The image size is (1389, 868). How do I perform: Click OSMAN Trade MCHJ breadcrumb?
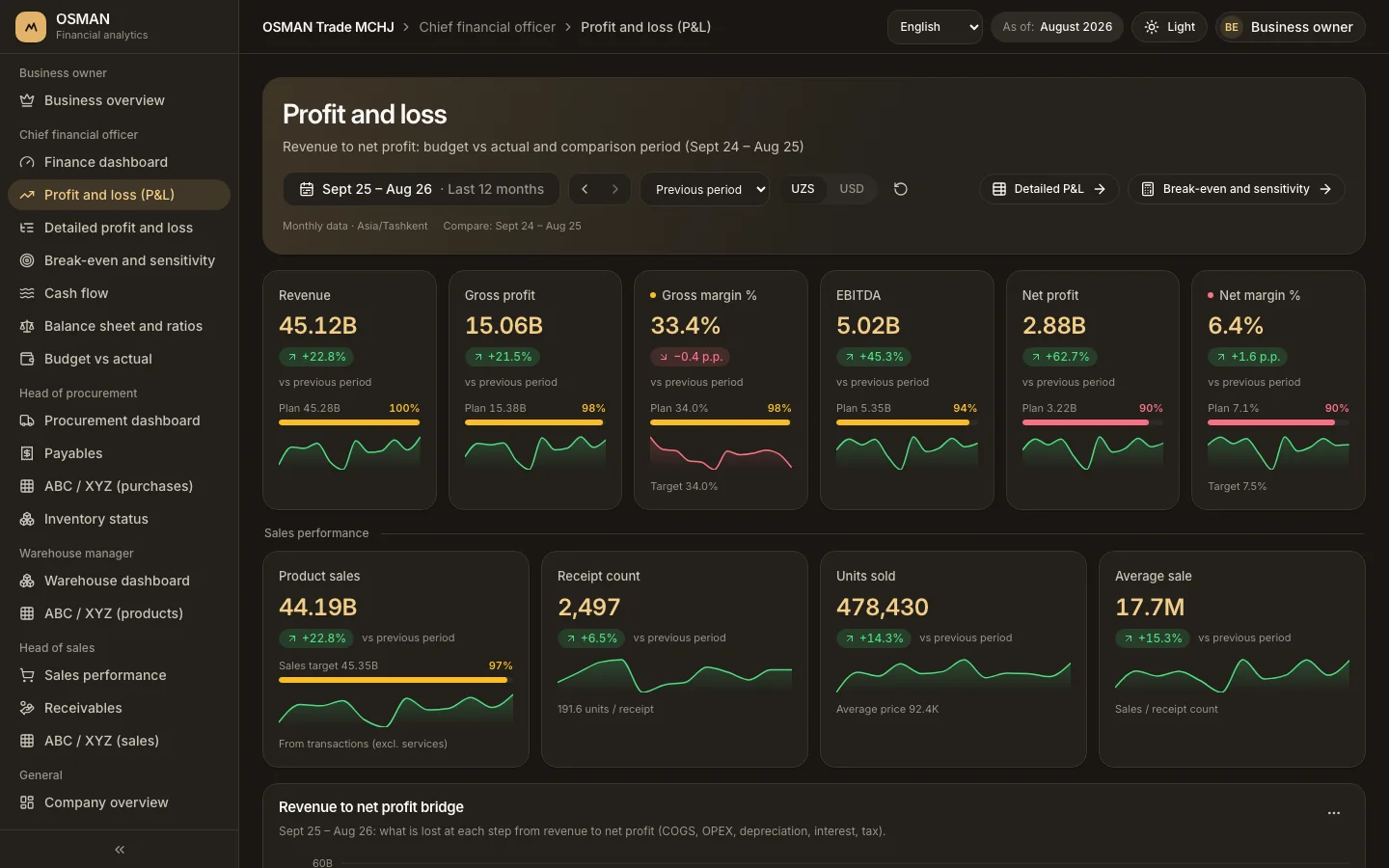pos(328,27)
